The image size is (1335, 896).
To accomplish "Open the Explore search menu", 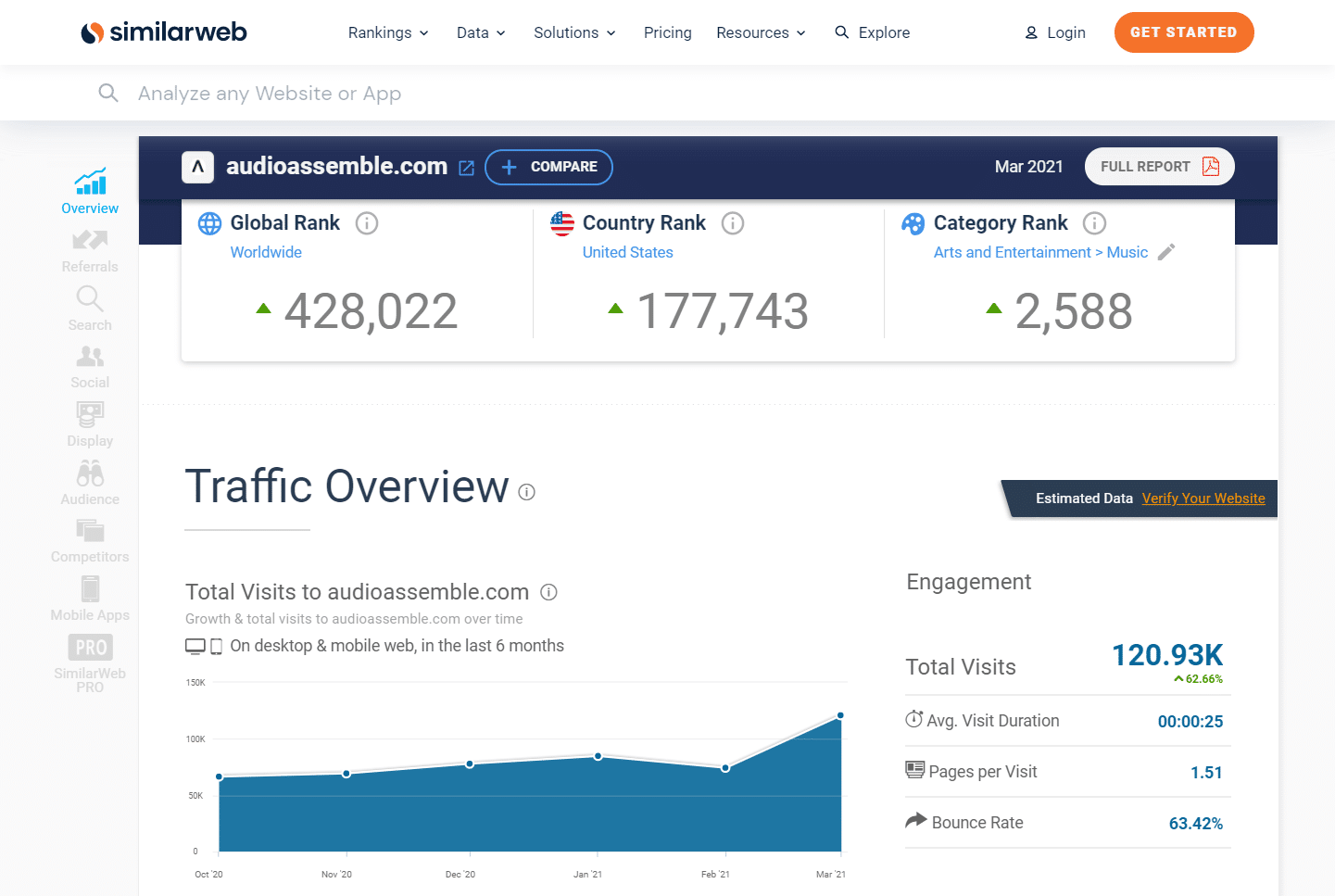I will point(872,32).
